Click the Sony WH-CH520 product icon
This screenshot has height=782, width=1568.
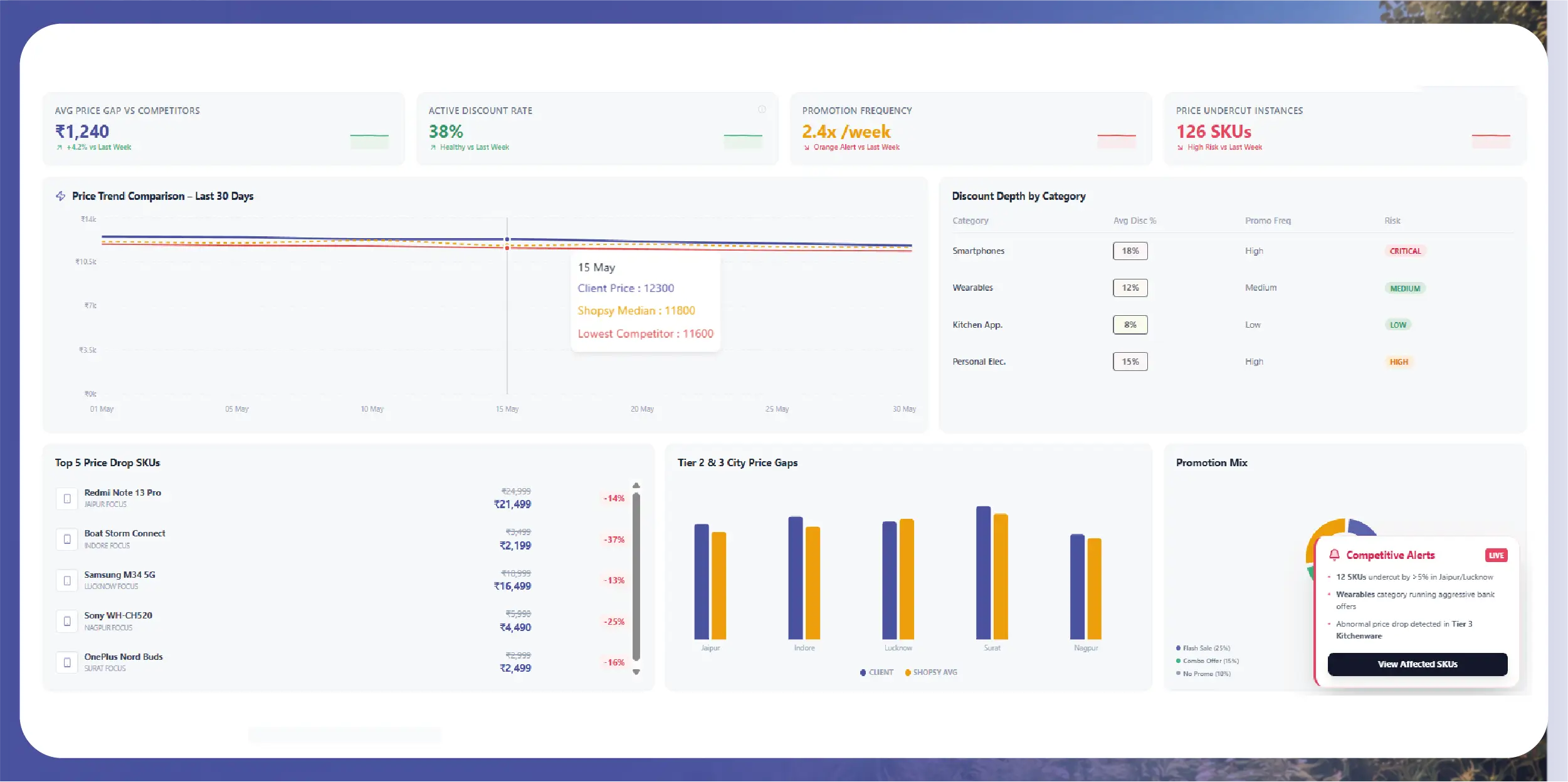[x=66, y=621]
